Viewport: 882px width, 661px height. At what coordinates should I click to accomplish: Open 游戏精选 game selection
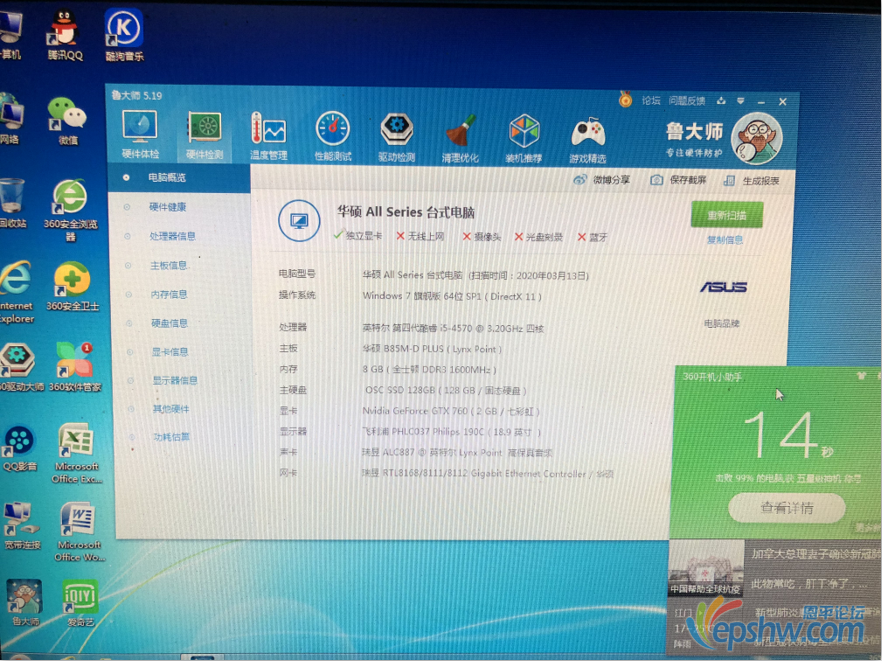[x=588, y=140]
